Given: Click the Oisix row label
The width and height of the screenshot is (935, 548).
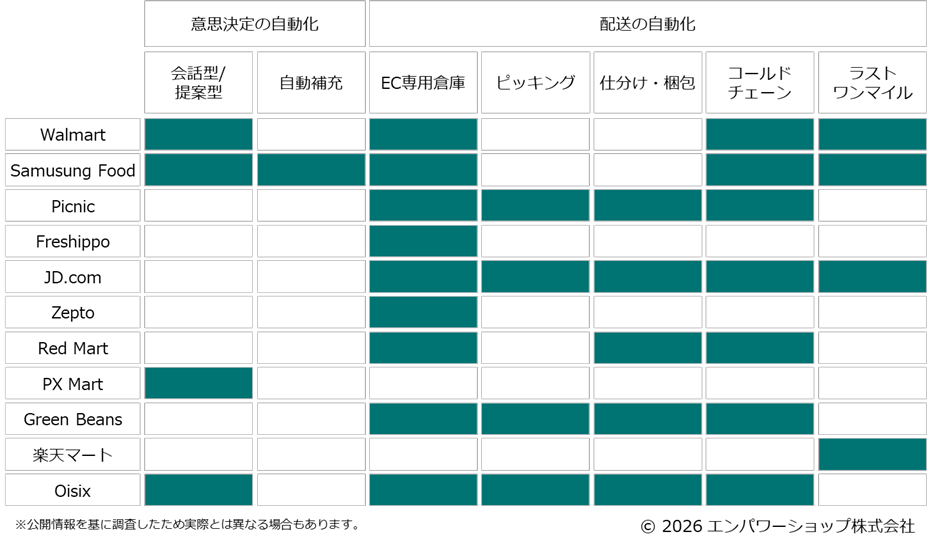Looking at the screenshot, I should pyautogui.click(x=72, y=490).
